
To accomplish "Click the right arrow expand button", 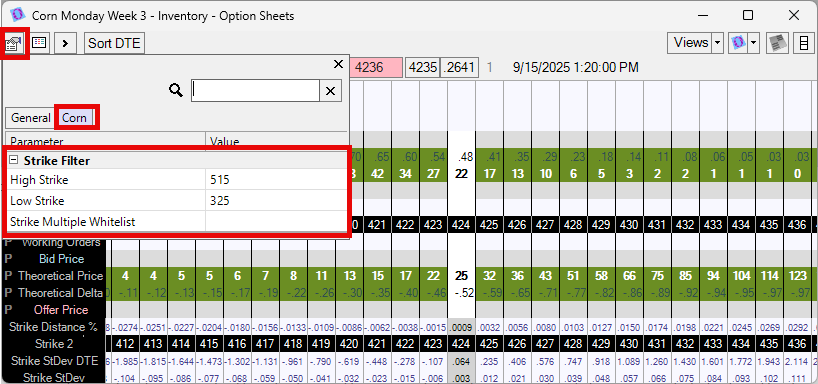I will coord(65,43).
